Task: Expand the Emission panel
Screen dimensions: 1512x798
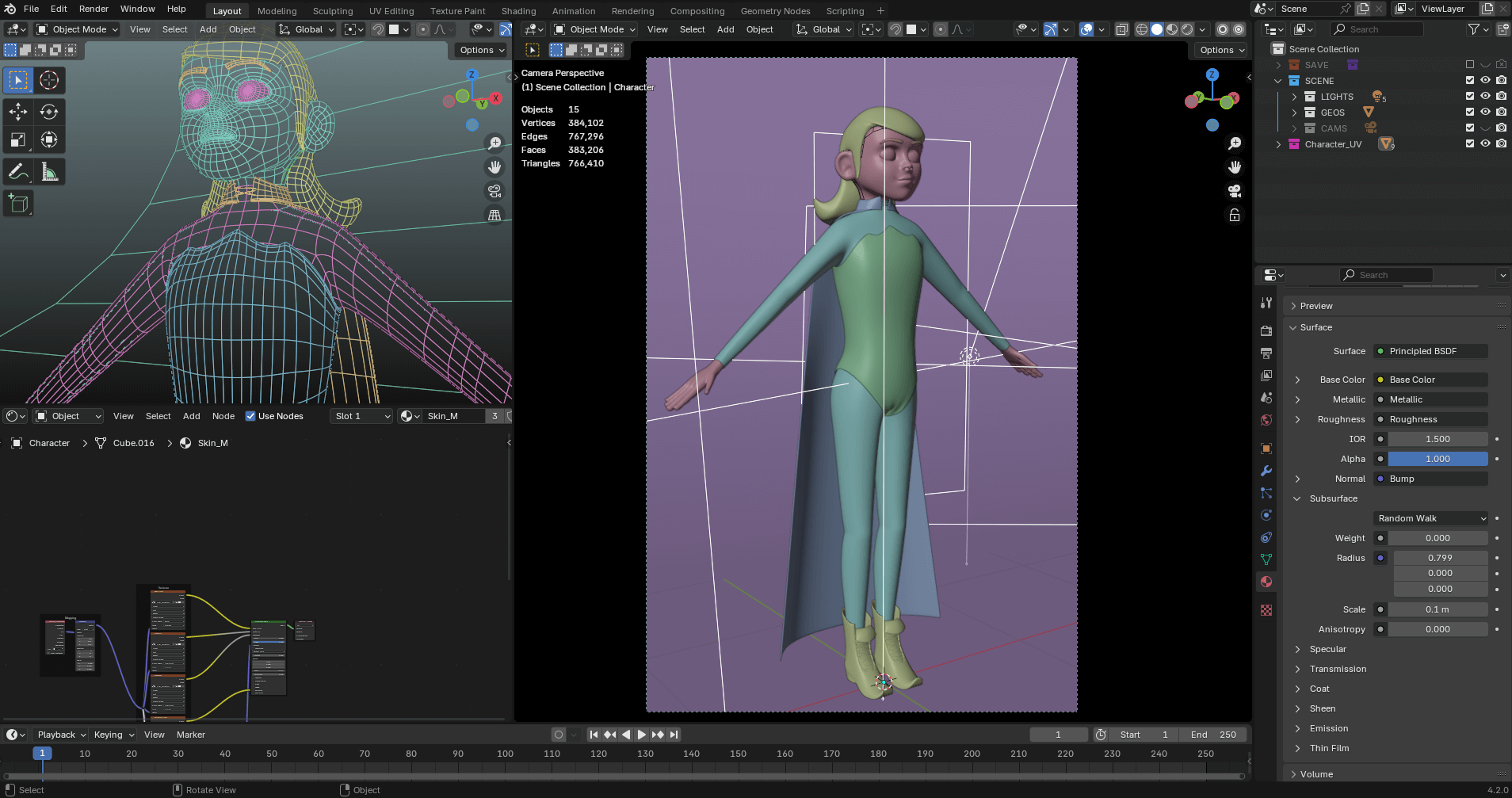Action: [1328, 728]
